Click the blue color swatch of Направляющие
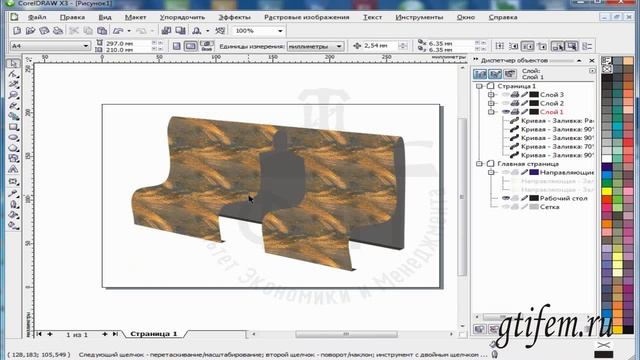Screen dimensions: 640x360 tap(534, 172)
